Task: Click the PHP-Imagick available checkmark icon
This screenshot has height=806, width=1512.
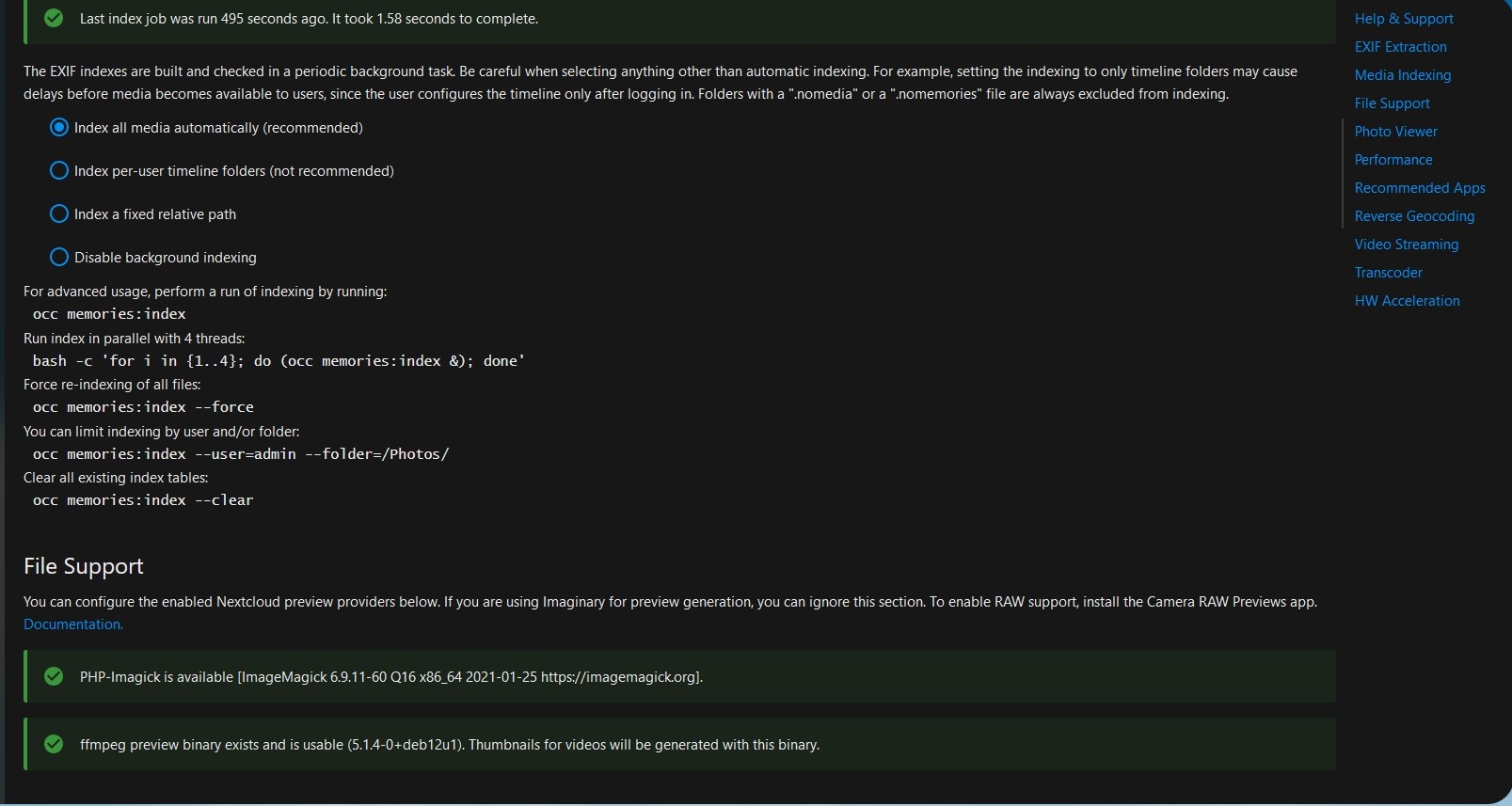Action: click(x=54, y=676)
